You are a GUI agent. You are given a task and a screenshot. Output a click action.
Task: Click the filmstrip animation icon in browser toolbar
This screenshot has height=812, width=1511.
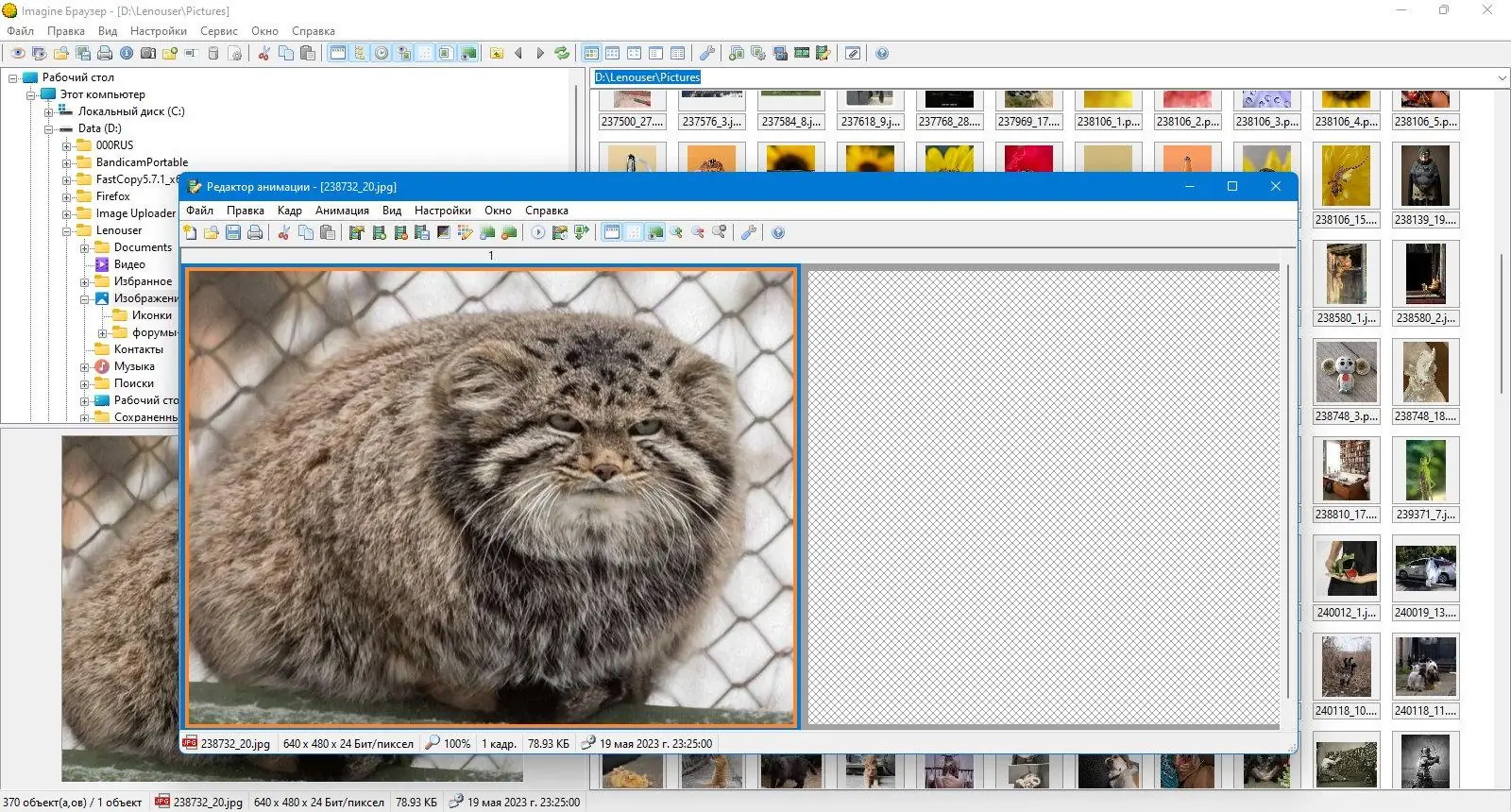[x=802, y=53]
